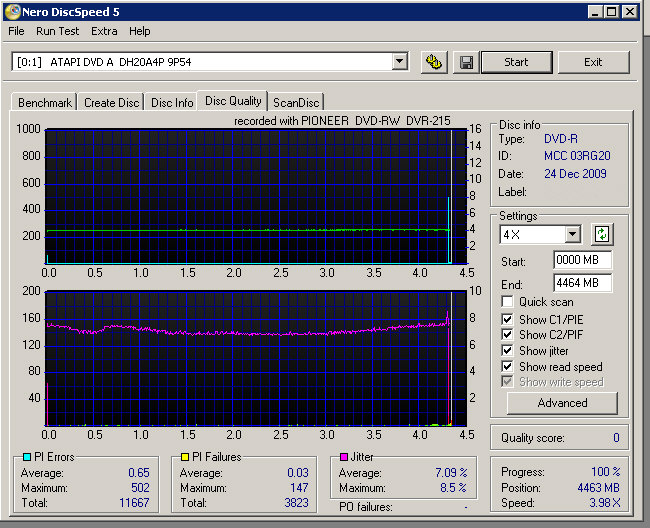Viewport: 650px width, 528px height.
Task: Minimize the Nero DiscSpeed window
Action: tap(595, 12)
